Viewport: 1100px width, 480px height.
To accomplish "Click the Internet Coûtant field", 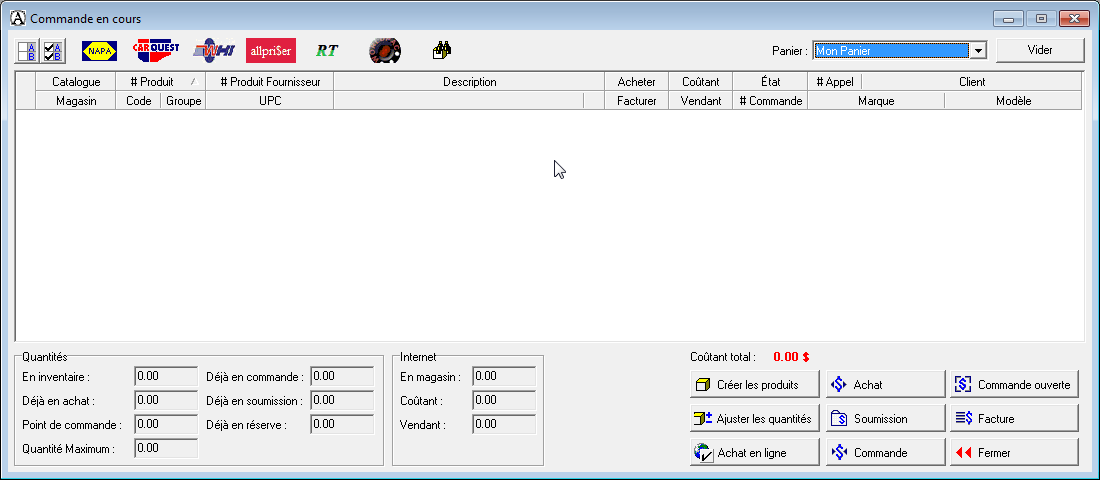I will (504, 400).
